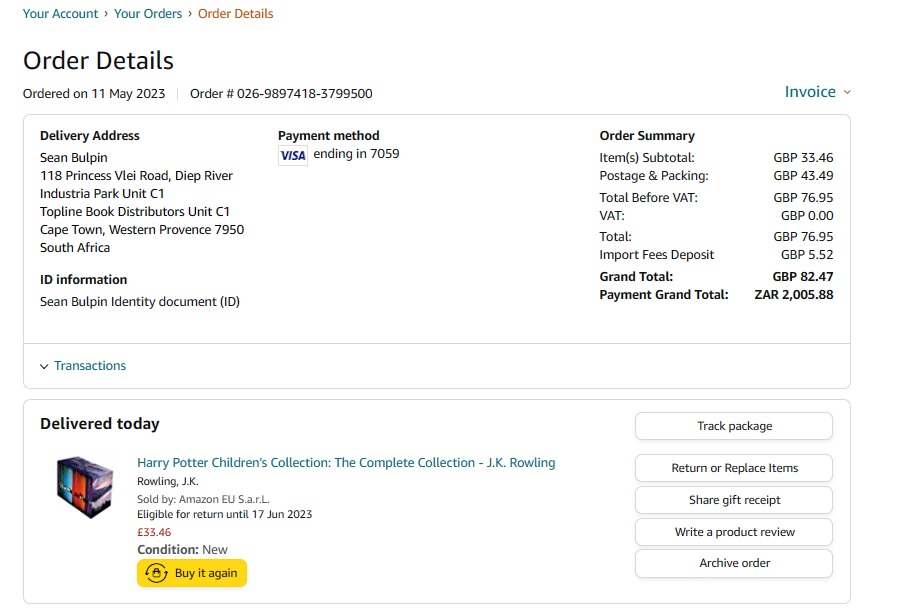Viewport: 920px width, 613px height.
Task: Click Eligible for return until 17 Jun 2023
Action: [225, 514]
